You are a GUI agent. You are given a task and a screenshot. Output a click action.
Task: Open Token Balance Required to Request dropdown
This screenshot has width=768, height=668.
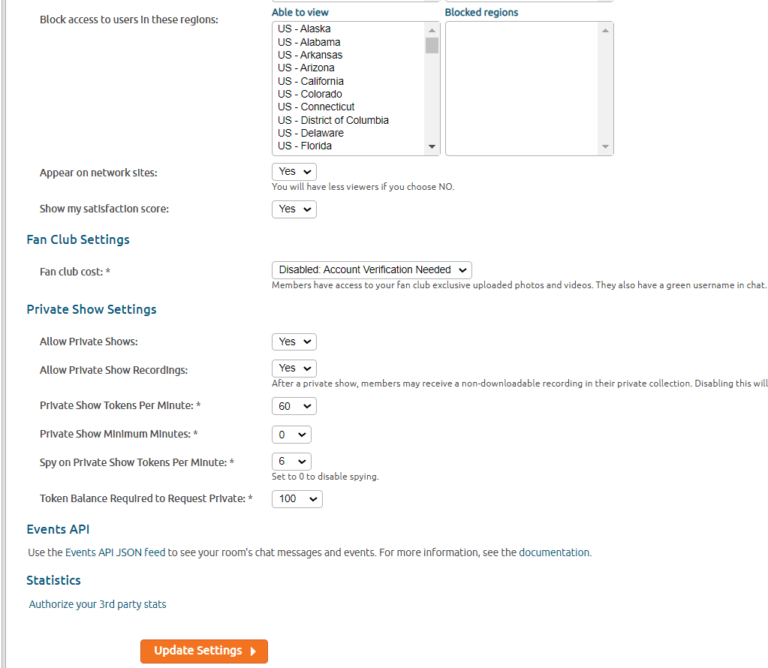pos(296,498)
